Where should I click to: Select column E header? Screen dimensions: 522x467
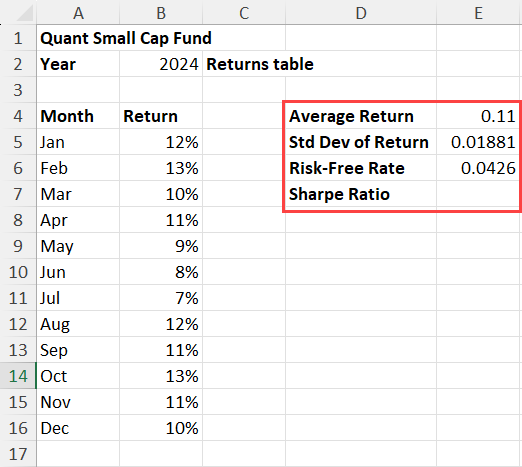pos(479,13)
